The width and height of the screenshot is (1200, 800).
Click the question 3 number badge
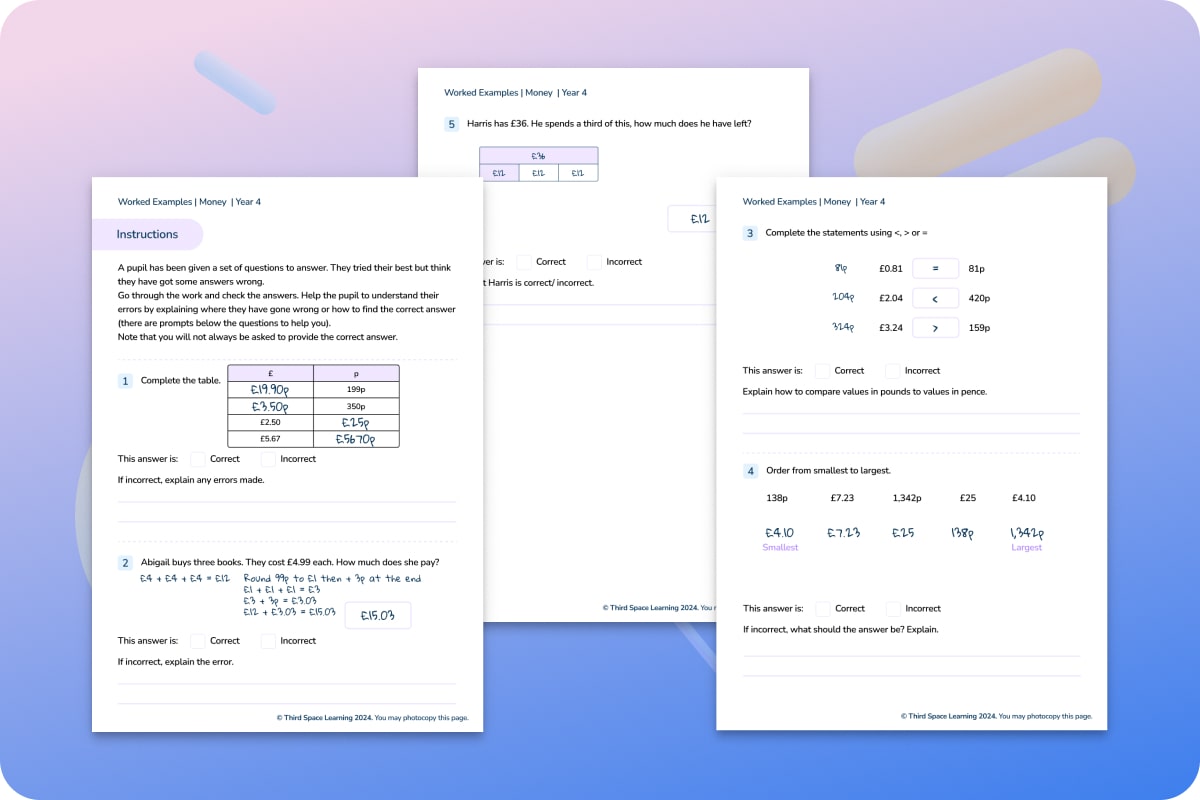(750, 233)
